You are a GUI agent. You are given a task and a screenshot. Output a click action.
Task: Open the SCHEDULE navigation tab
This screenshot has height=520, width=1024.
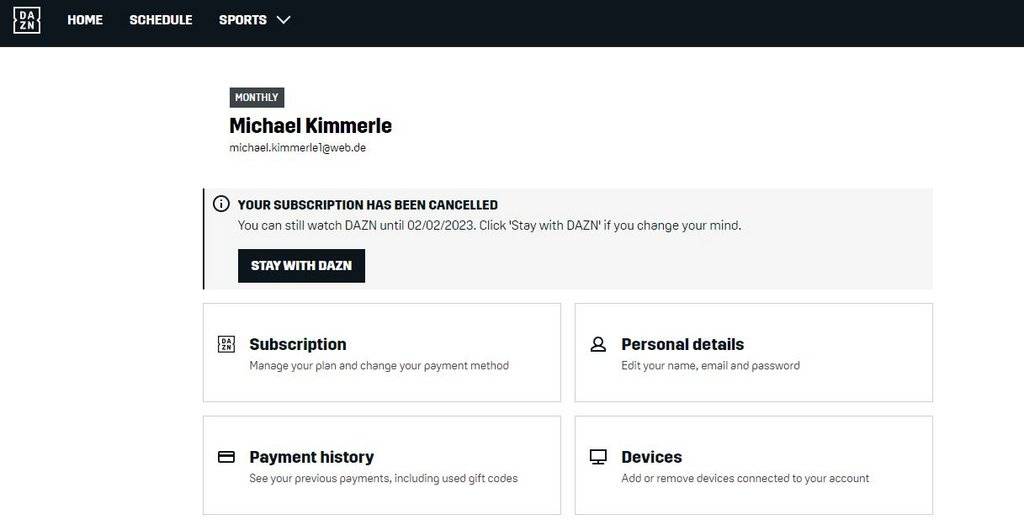point(160,20)
